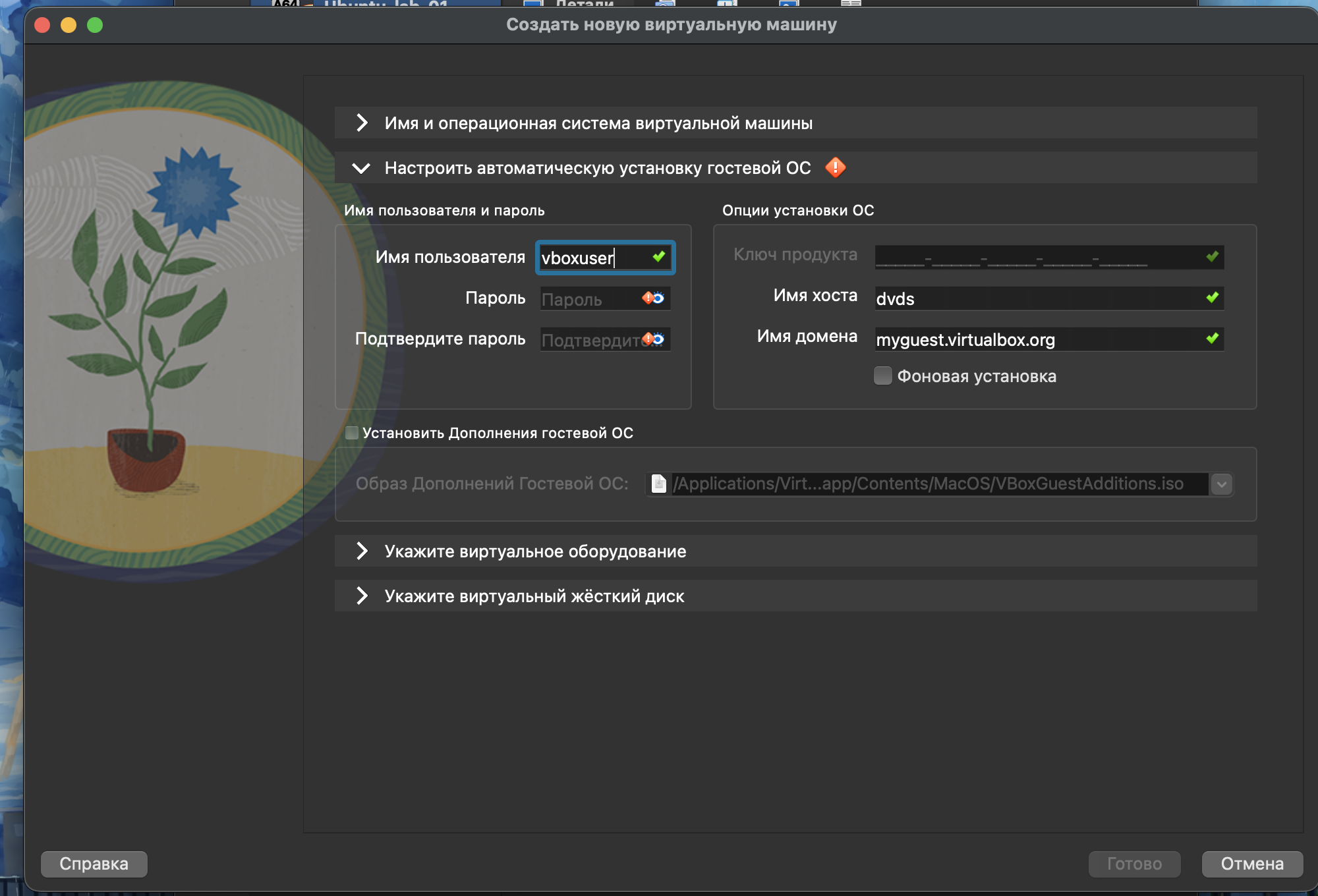Expand the VM name and operating system section
The image size is (1318, 896).
click(x=795, y=123)
